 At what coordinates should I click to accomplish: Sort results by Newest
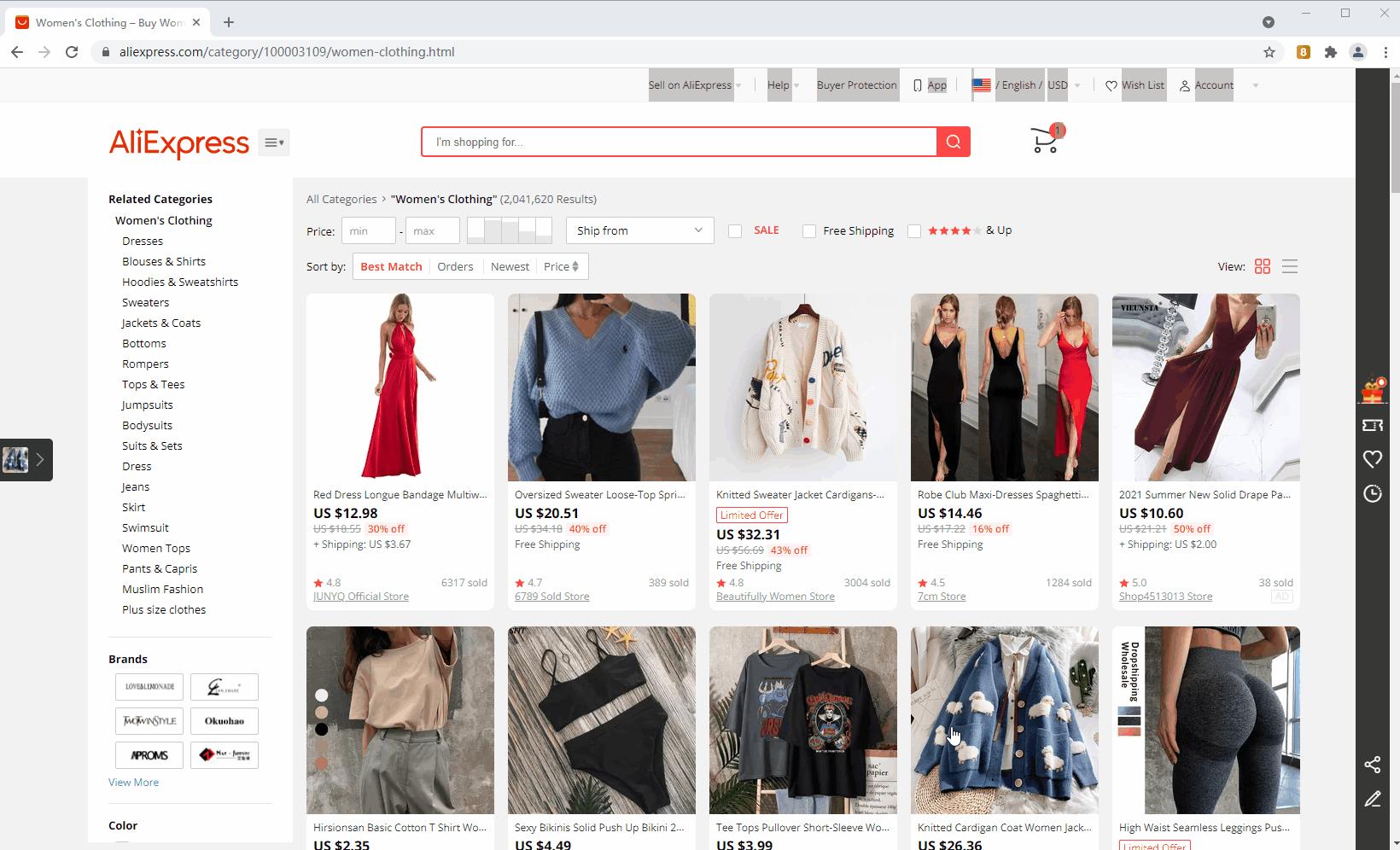point(510,266)
